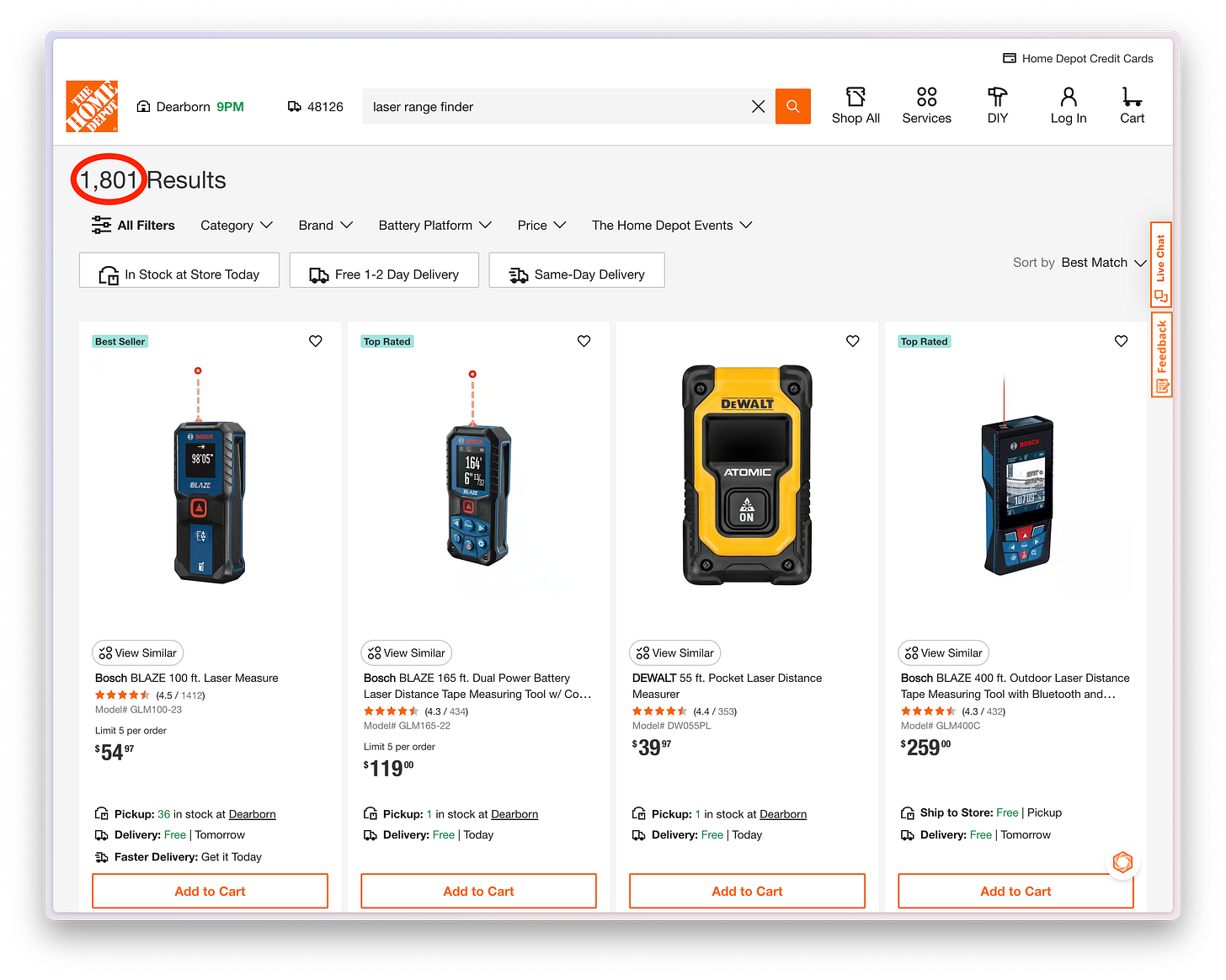Favorite the Bosch BLAZE 100 ft. heart
The width and height of the screenshot is (1226, 980).
point(316,341)
